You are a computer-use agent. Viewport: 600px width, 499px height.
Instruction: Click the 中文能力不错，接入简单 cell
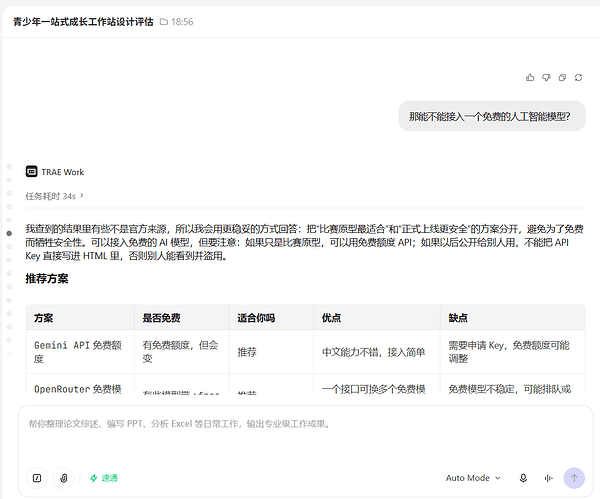377,352
